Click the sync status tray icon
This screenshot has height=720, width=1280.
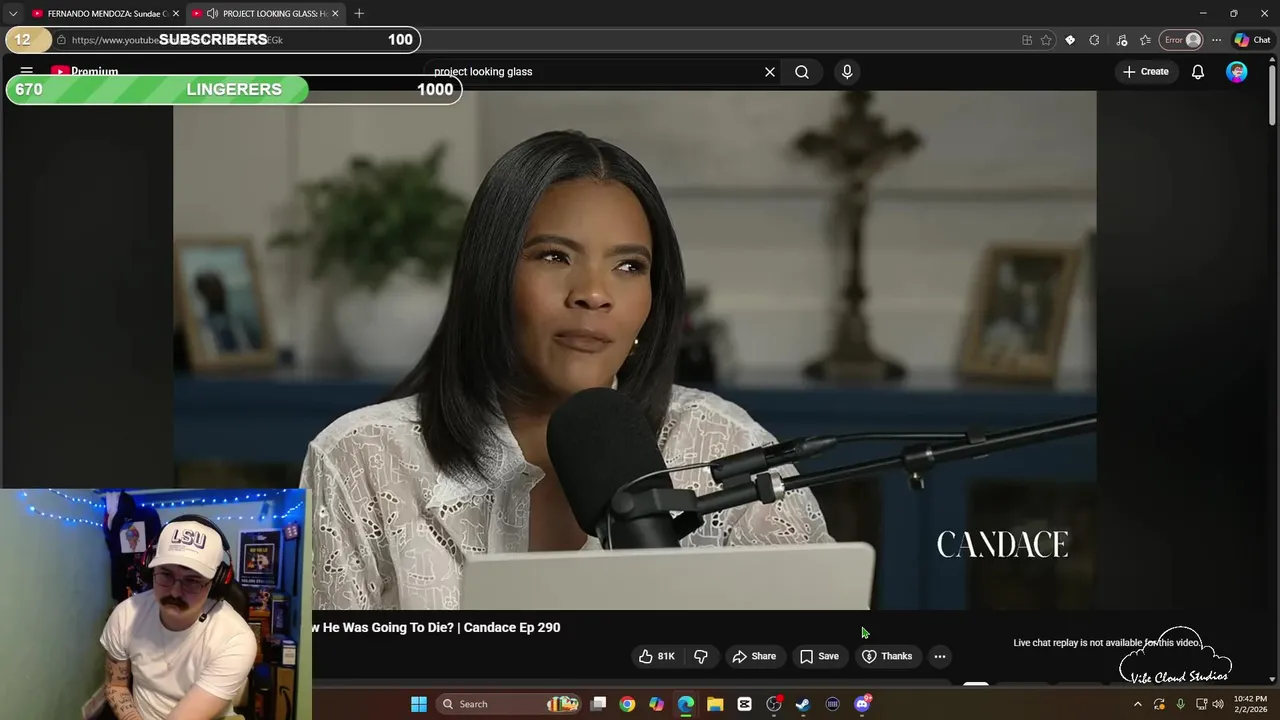pos(1159,704)
